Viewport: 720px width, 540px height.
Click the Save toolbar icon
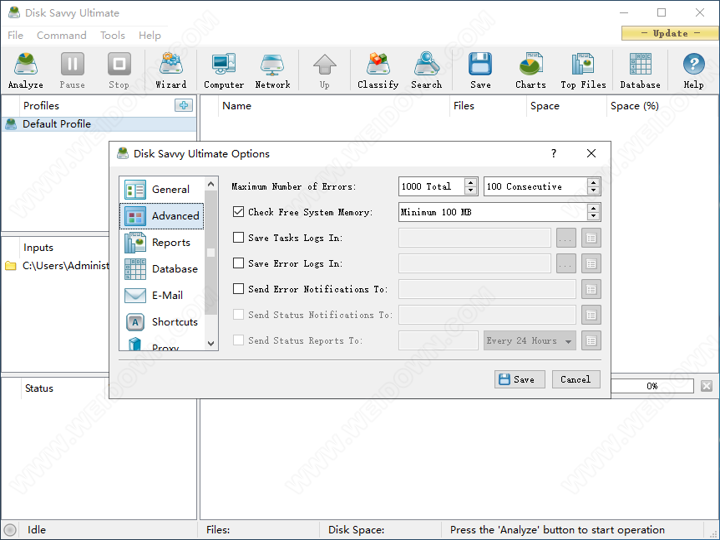480,70
